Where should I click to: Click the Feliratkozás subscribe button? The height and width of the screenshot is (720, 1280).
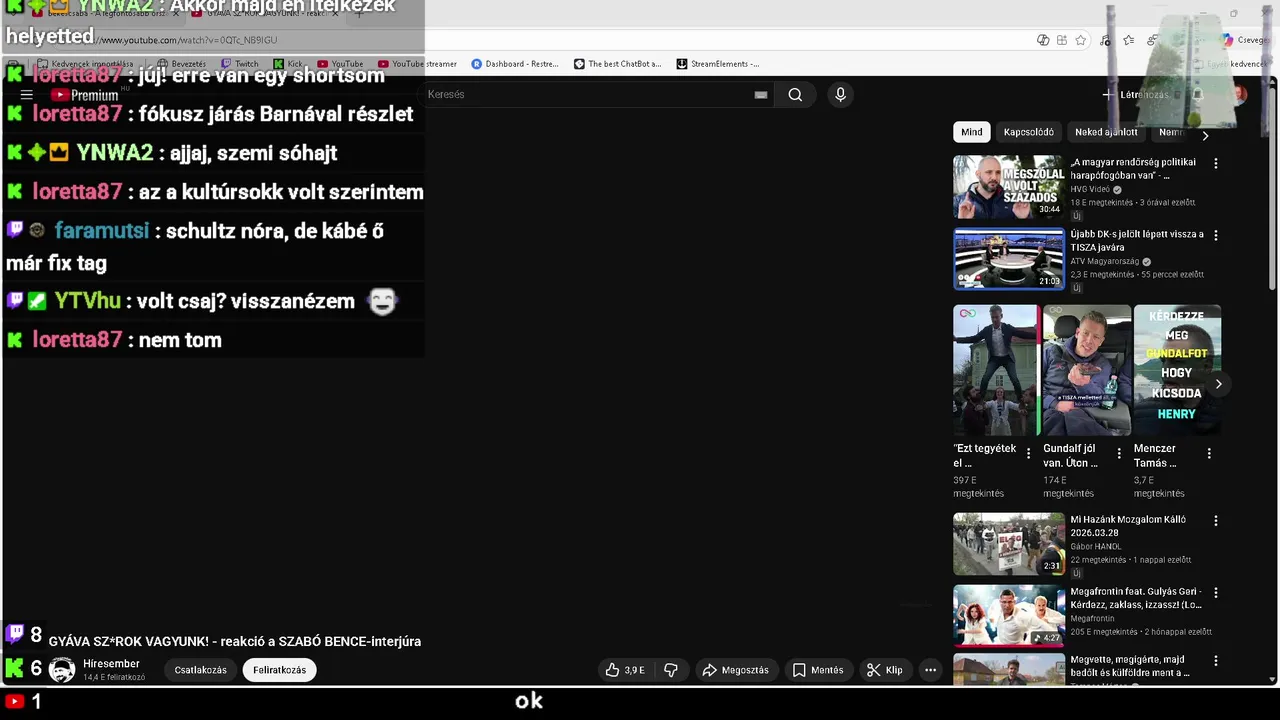point(280,670)
